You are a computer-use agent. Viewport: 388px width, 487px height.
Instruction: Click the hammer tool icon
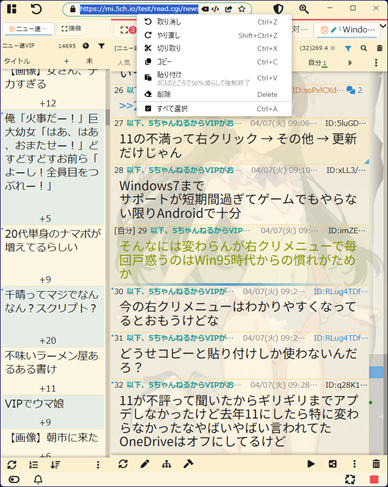point(188,464)
